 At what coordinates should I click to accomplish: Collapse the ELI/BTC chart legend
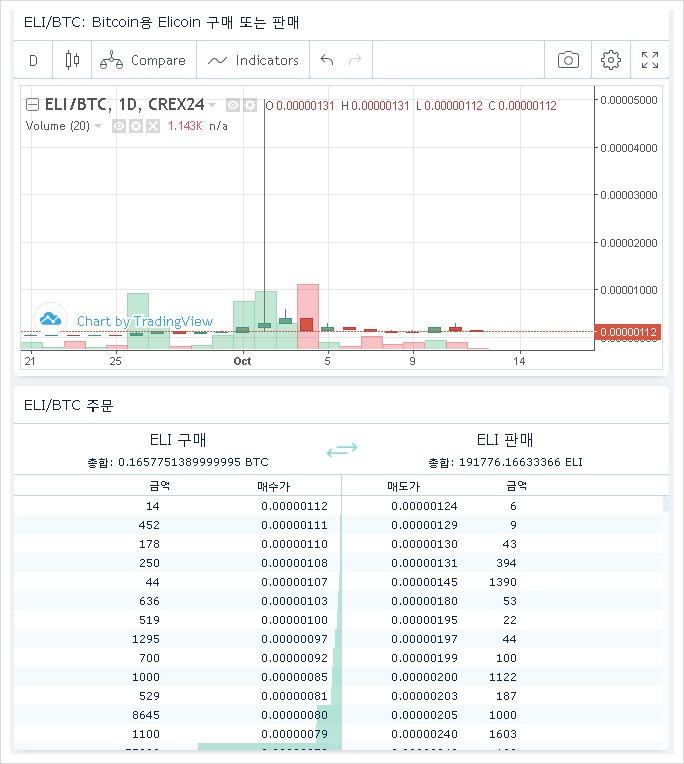[32, 104]
